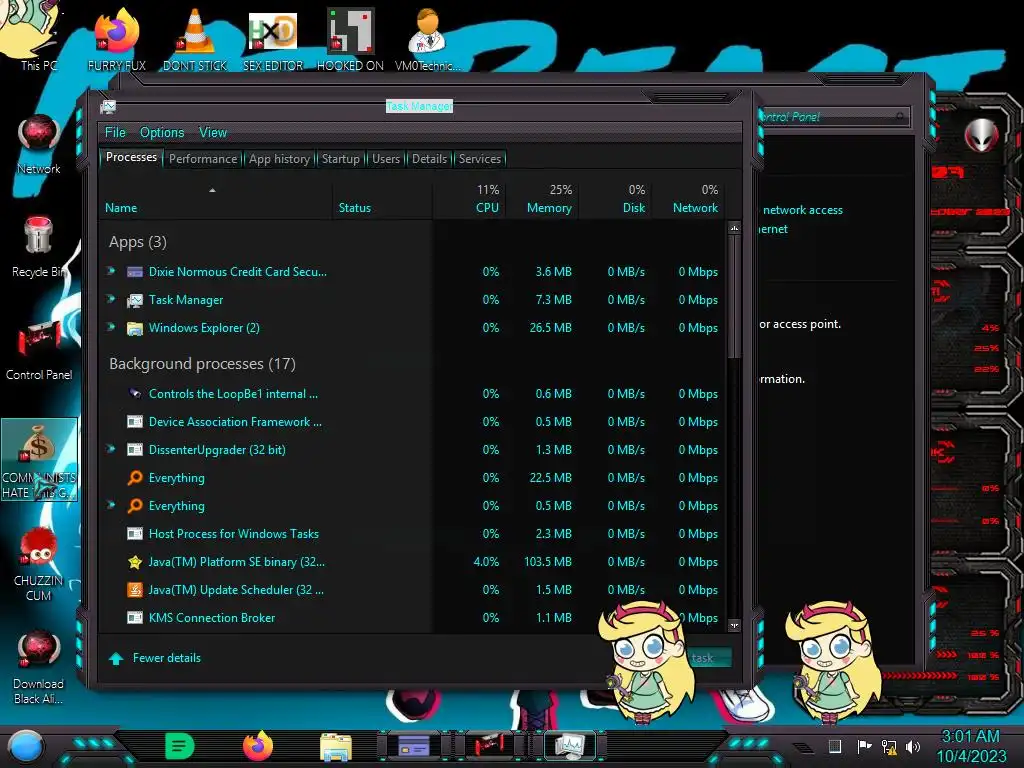
Task: Open the Recycle Bin desktop icon
Action: click(x=39, y=236)
